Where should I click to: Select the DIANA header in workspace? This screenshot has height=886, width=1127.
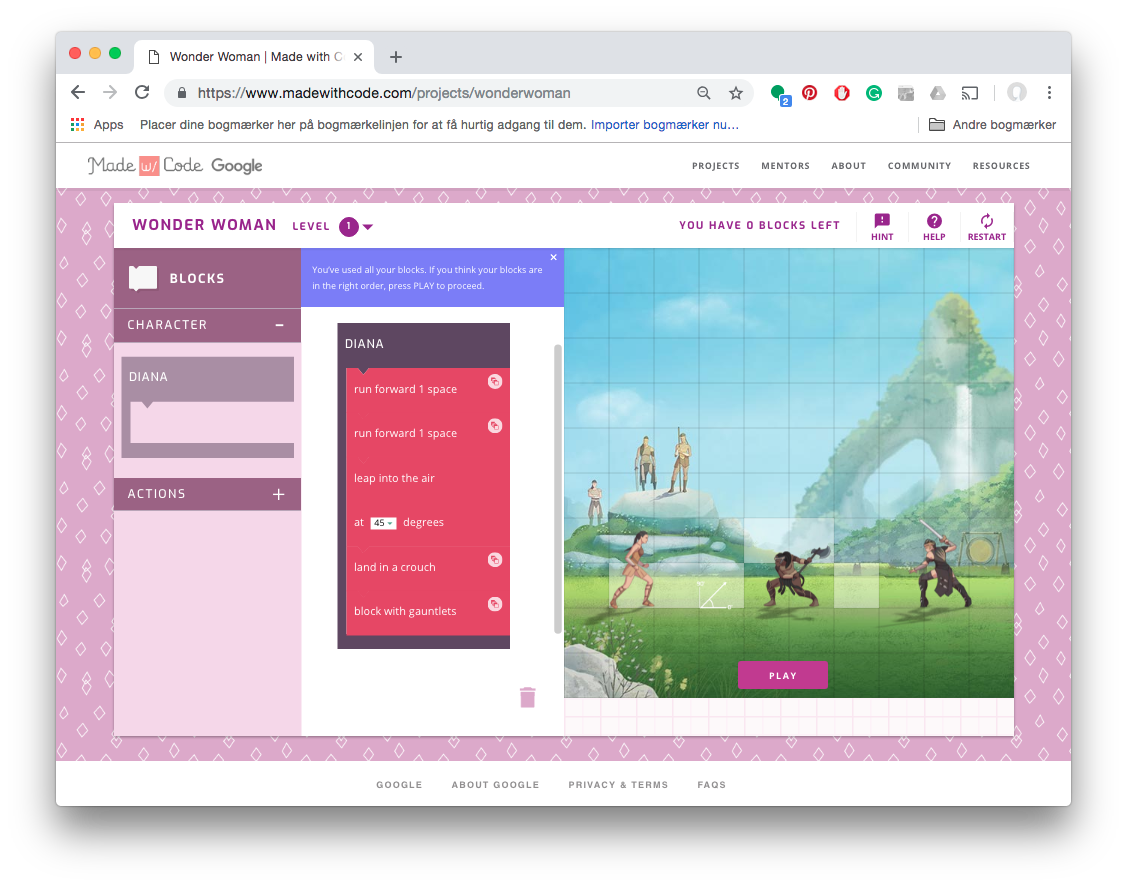coord(423,344)
